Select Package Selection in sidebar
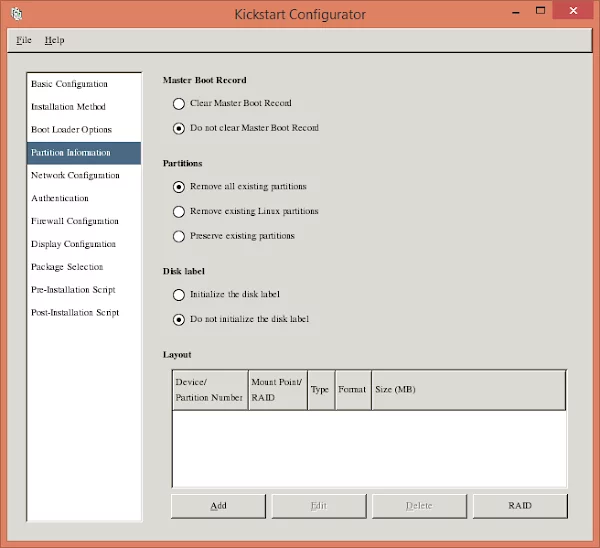Viewport: 600px width, 548px height. (x=84, y=267)
